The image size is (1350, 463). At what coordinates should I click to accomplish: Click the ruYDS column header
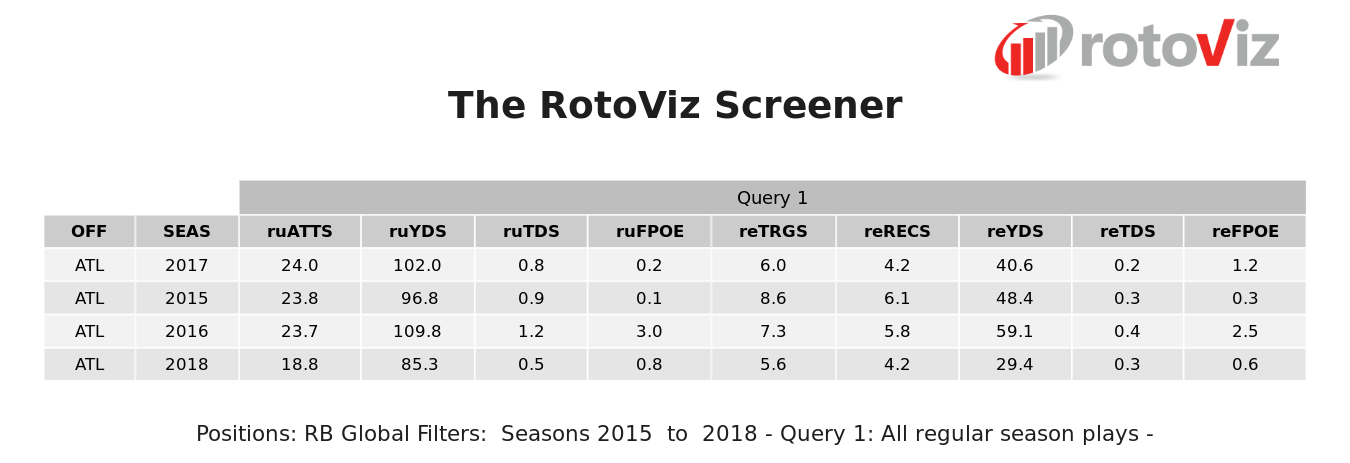pyautogui.click(x=418, y=232)
